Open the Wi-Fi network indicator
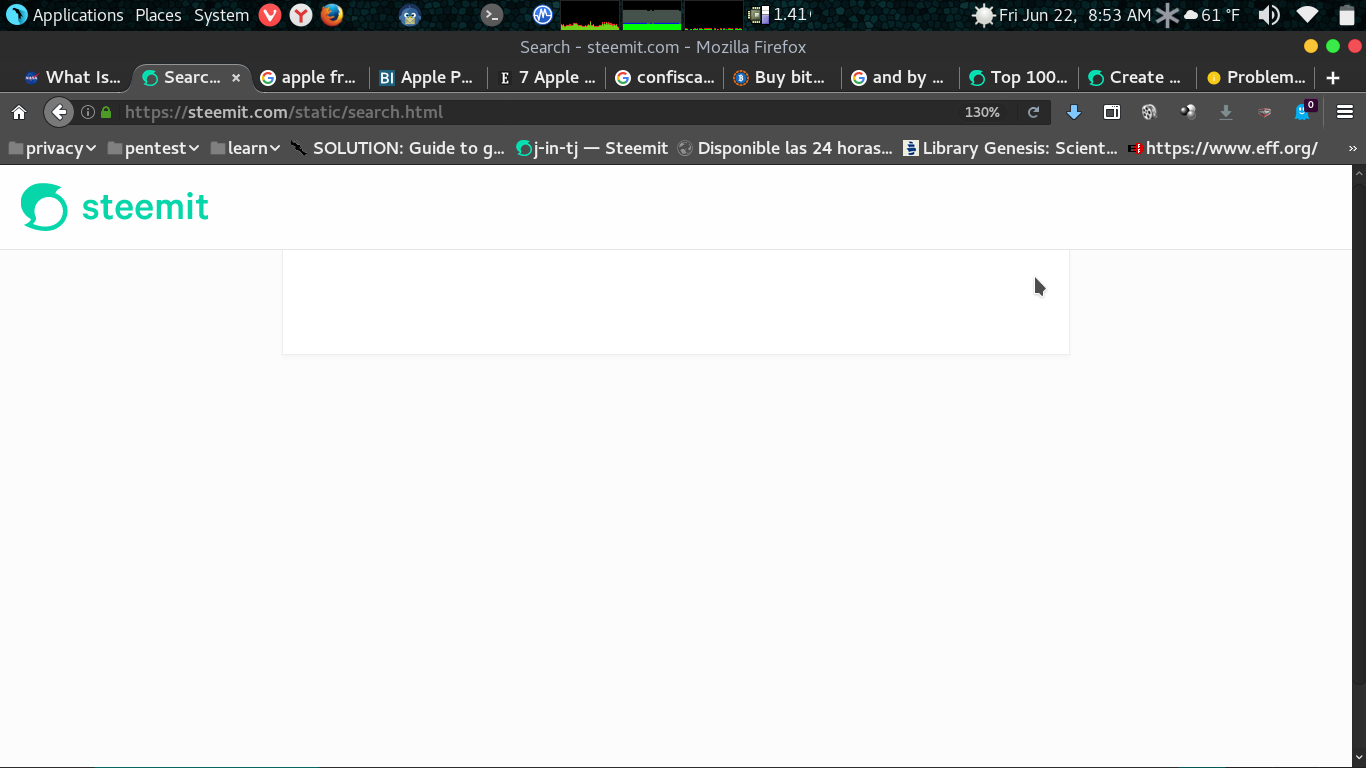 click(x=1307, y=15)
